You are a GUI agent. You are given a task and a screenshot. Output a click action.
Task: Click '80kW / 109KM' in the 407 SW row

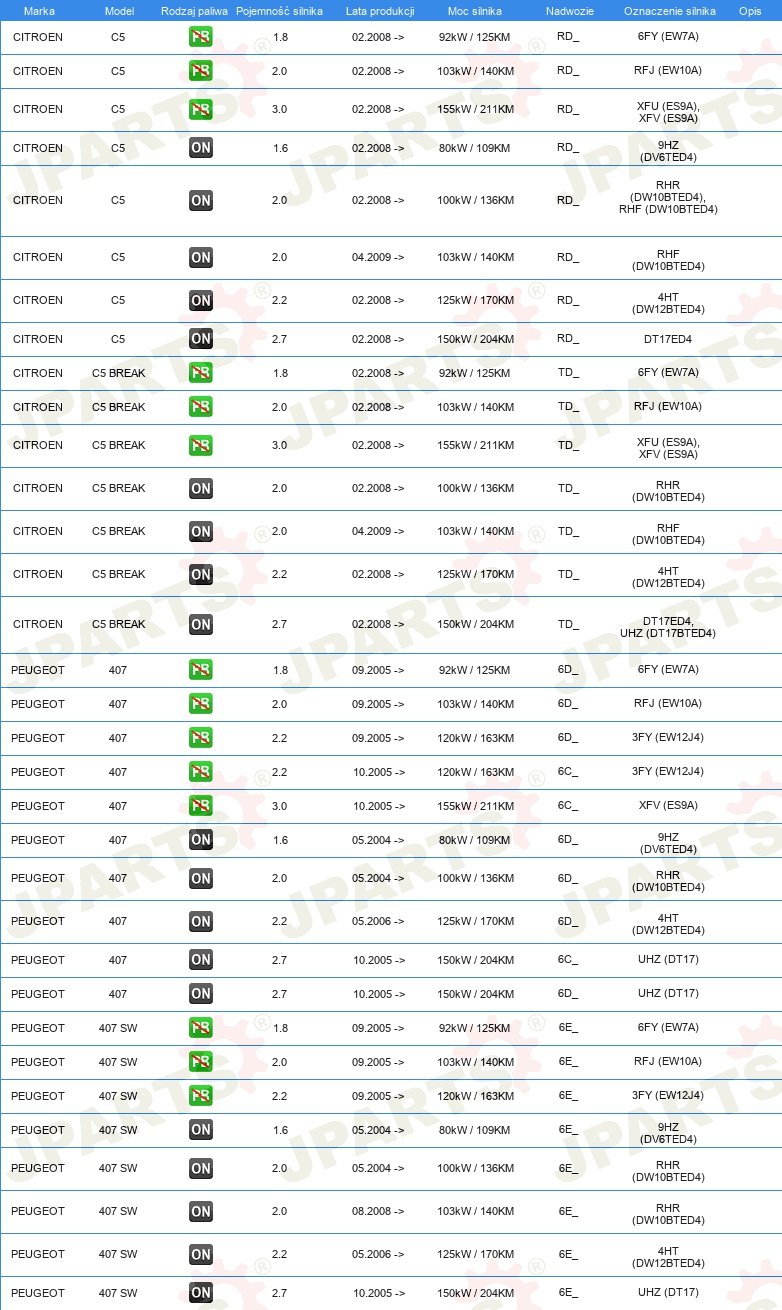pyautogui.click(x=474, y=1130)
